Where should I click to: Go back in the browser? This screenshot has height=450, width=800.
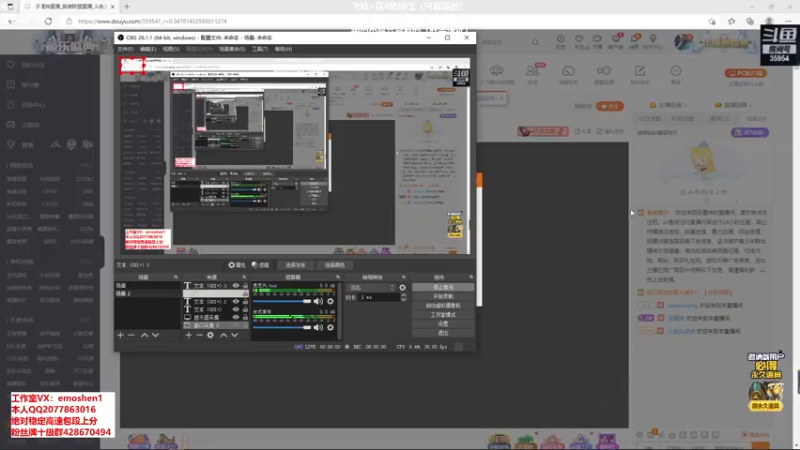pos(11,21)
